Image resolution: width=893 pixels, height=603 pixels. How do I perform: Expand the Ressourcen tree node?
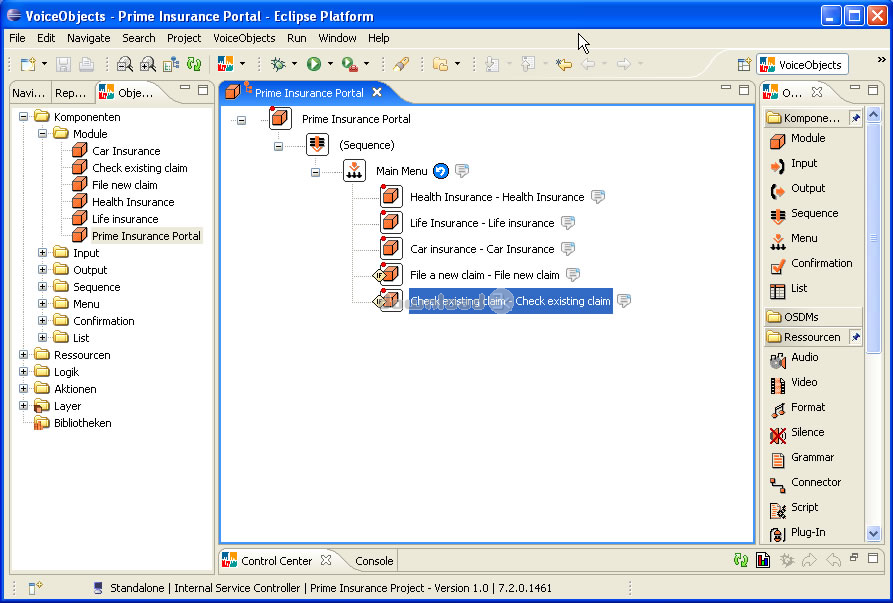24,355
